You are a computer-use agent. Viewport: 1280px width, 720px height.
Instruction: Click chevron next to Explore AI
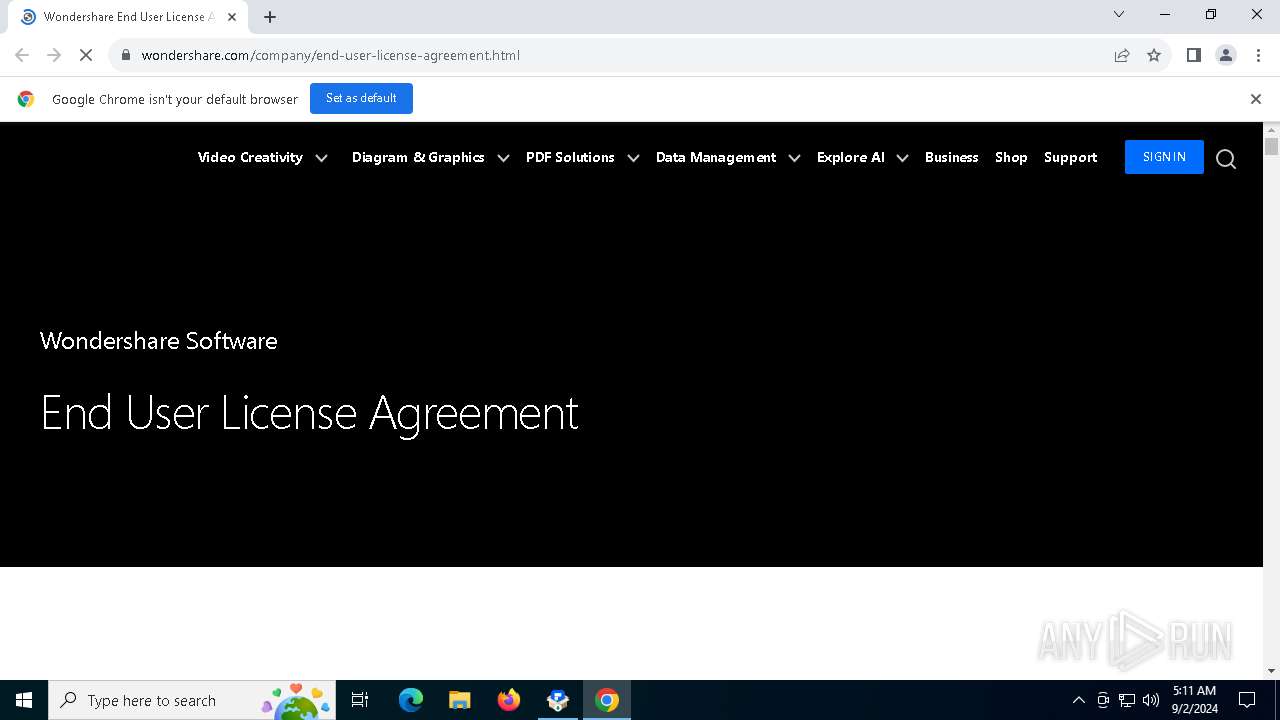coord(902,158)
